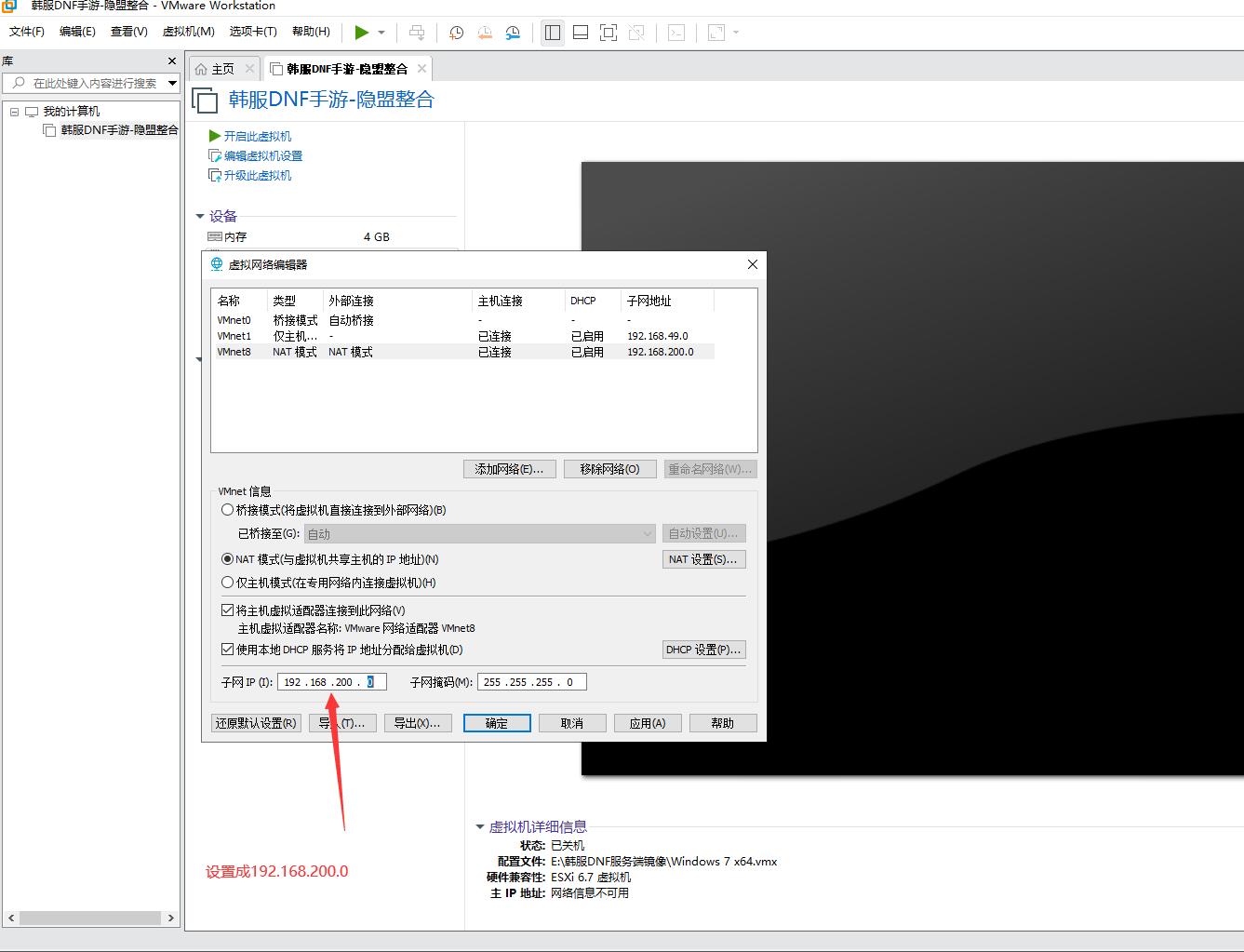
Task: Collapse the 设备 section
Action: click(x=200, y=216)
